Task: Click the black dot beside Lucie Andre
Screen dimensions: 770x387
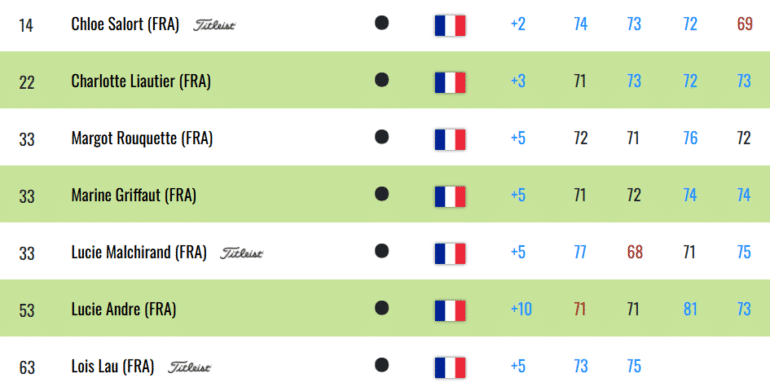Action: 382,308
